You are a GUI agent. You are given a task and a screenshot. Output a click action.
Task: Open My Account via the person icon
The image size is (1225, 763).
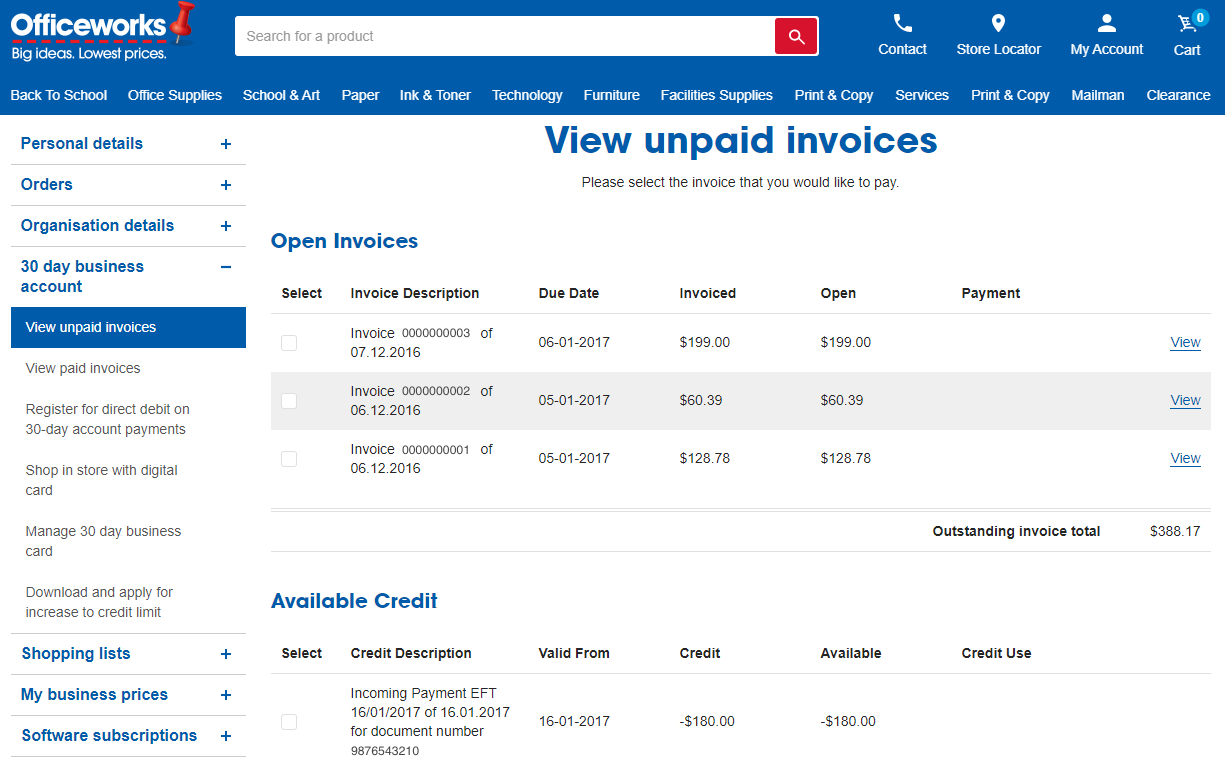1106,22
